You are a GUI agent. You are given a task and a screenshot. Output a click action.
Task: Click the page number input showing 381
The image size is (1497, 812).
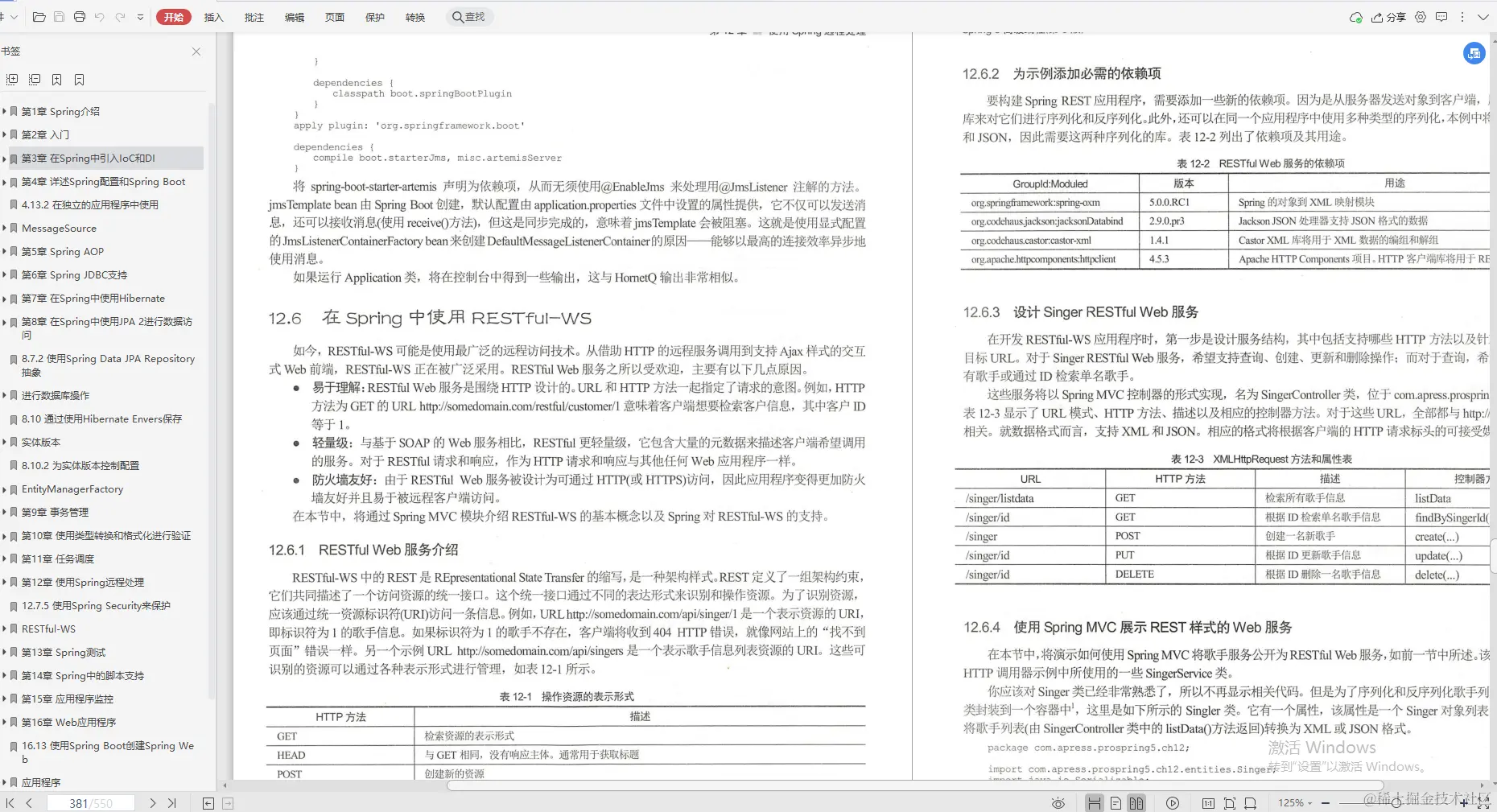(x=91, y=802)
